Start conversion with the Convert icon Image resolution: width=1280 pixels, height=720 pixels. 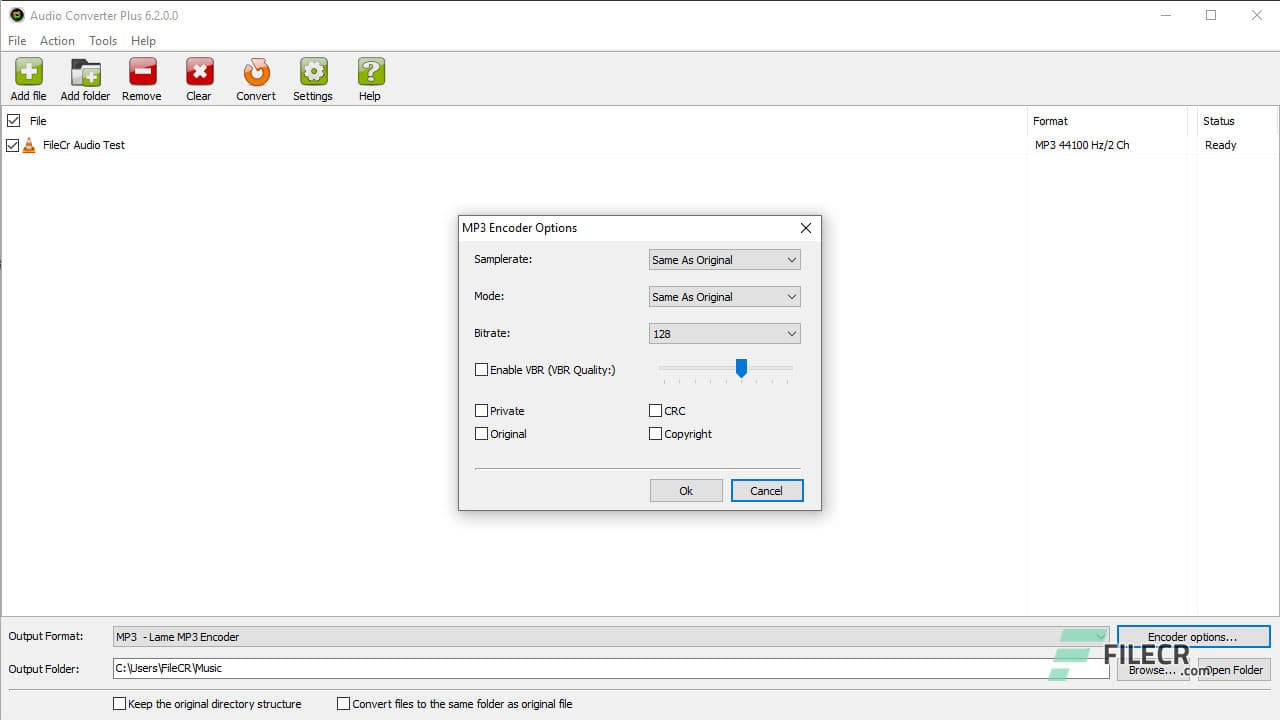(255, 72)
